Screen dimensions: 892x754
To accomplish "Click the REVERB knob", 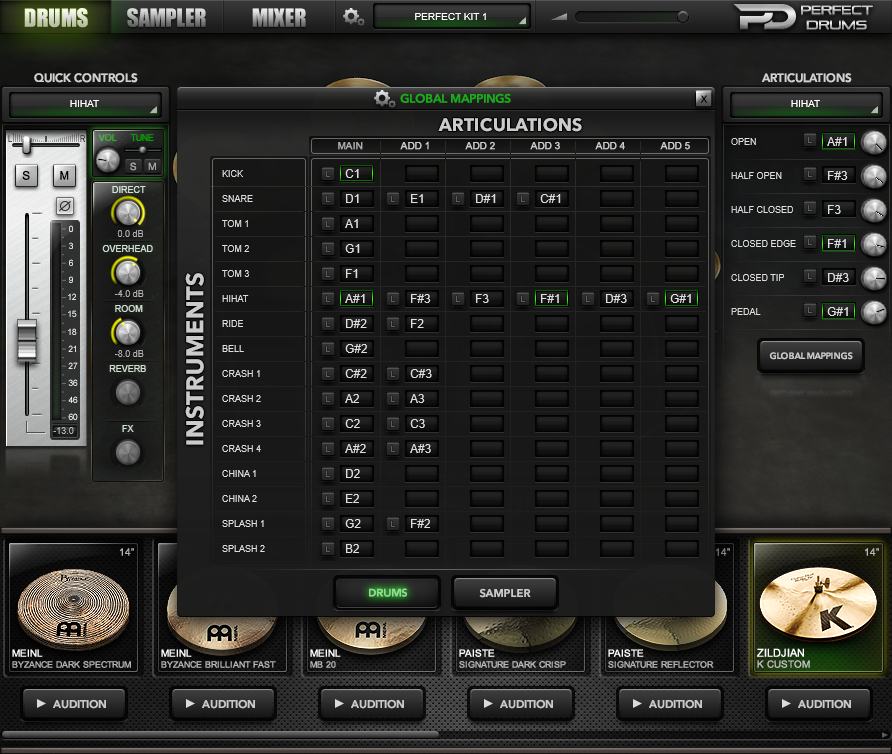I will coord(128,393).
